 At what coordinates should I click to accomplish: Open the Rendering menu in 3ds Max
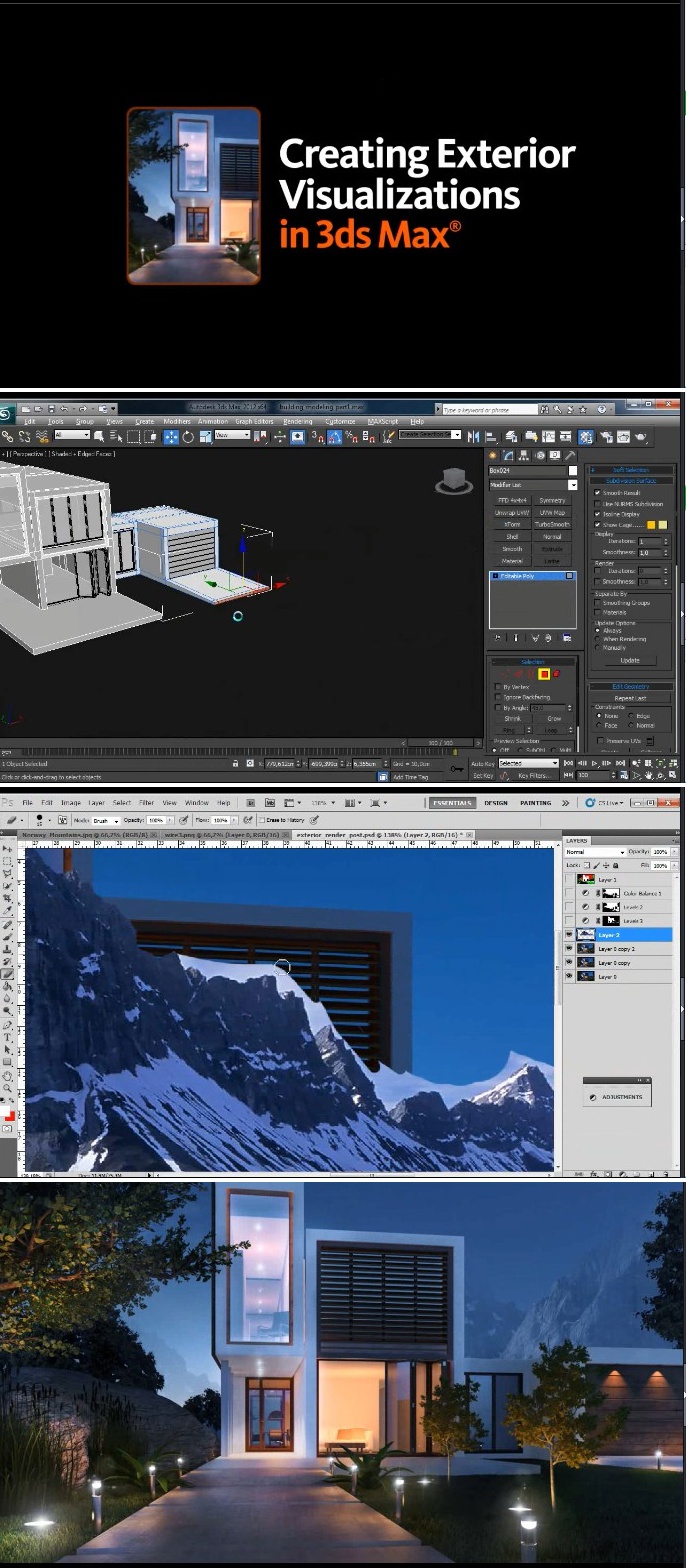coord(298,421)
